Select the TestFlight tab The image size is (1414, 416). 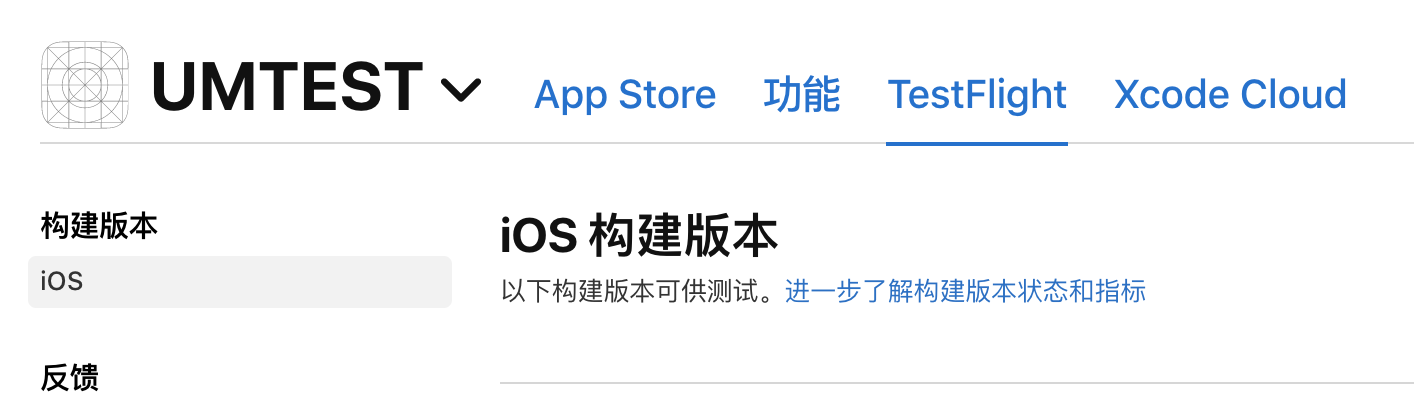coord(977,95)
